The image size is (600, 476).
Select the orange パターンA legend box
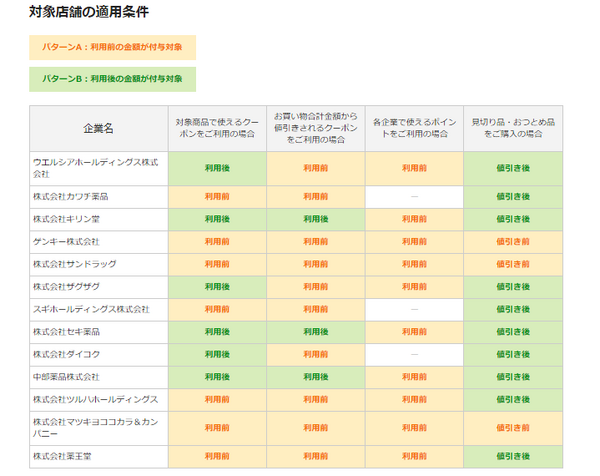(x=112, y=47)
